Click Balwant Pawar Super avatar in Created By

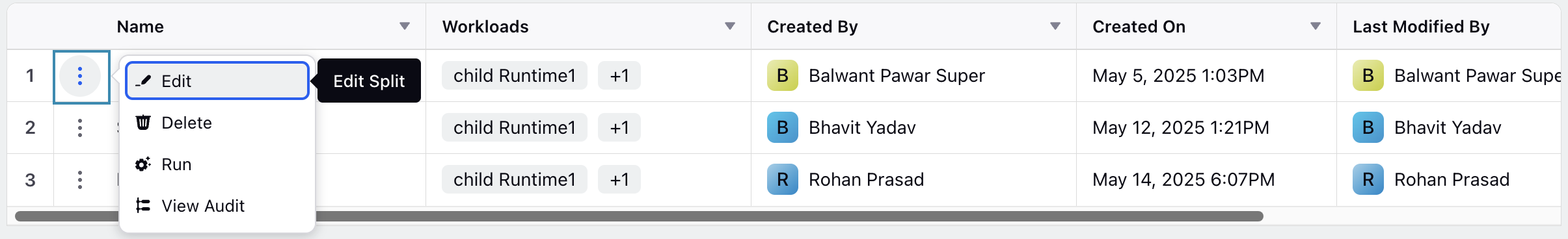click(x=783, y=75)
